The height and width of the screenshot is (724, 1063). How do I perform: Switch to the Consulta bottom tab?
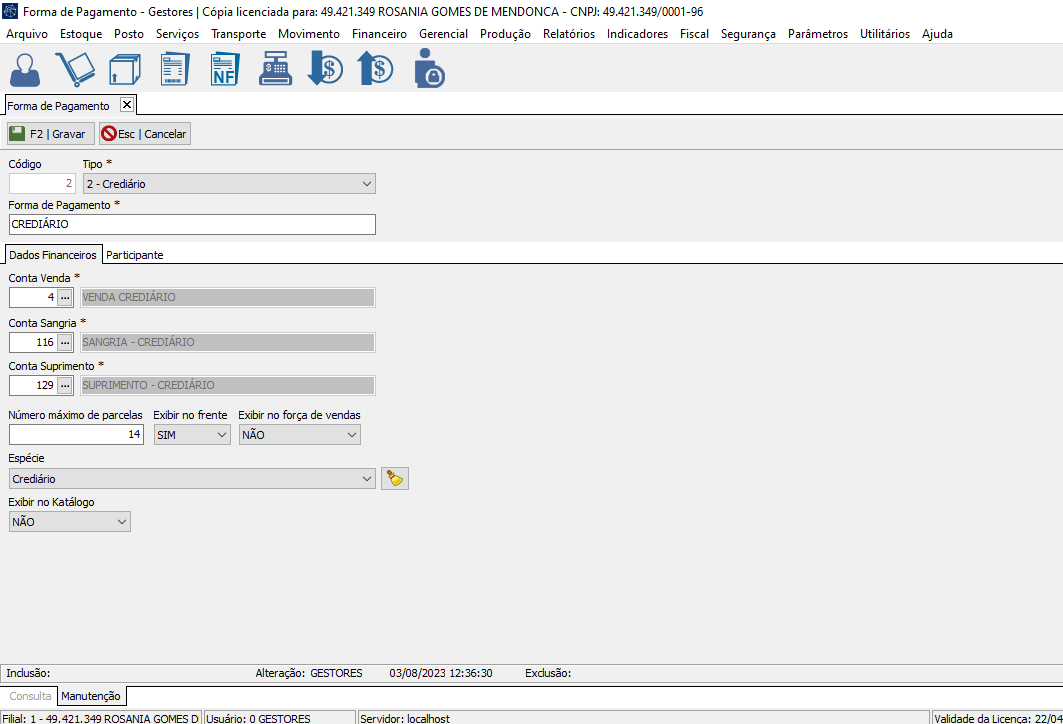[30, 696]
